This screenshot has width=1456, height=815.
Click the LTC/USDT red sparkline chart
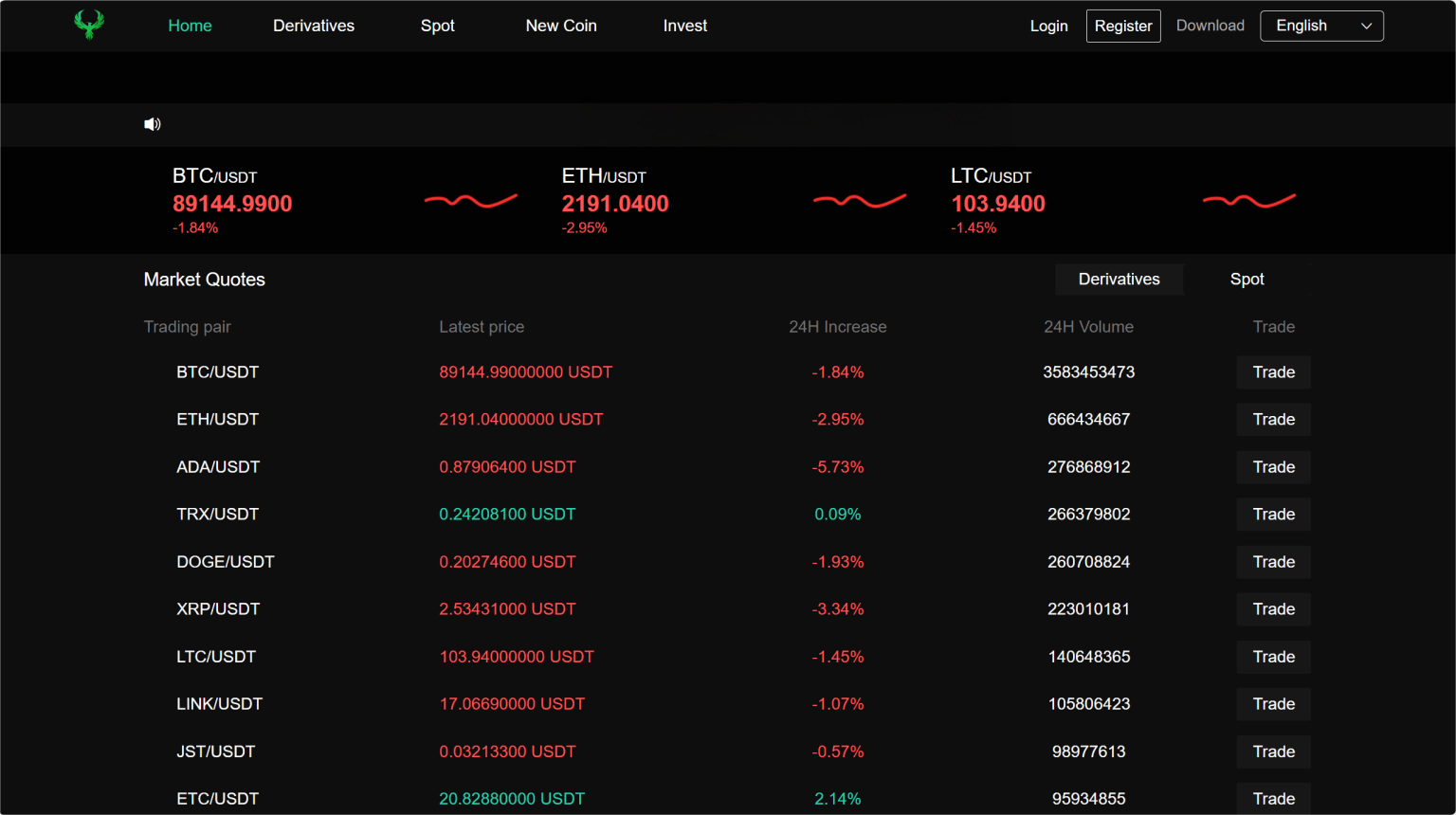pos(1248,200)
